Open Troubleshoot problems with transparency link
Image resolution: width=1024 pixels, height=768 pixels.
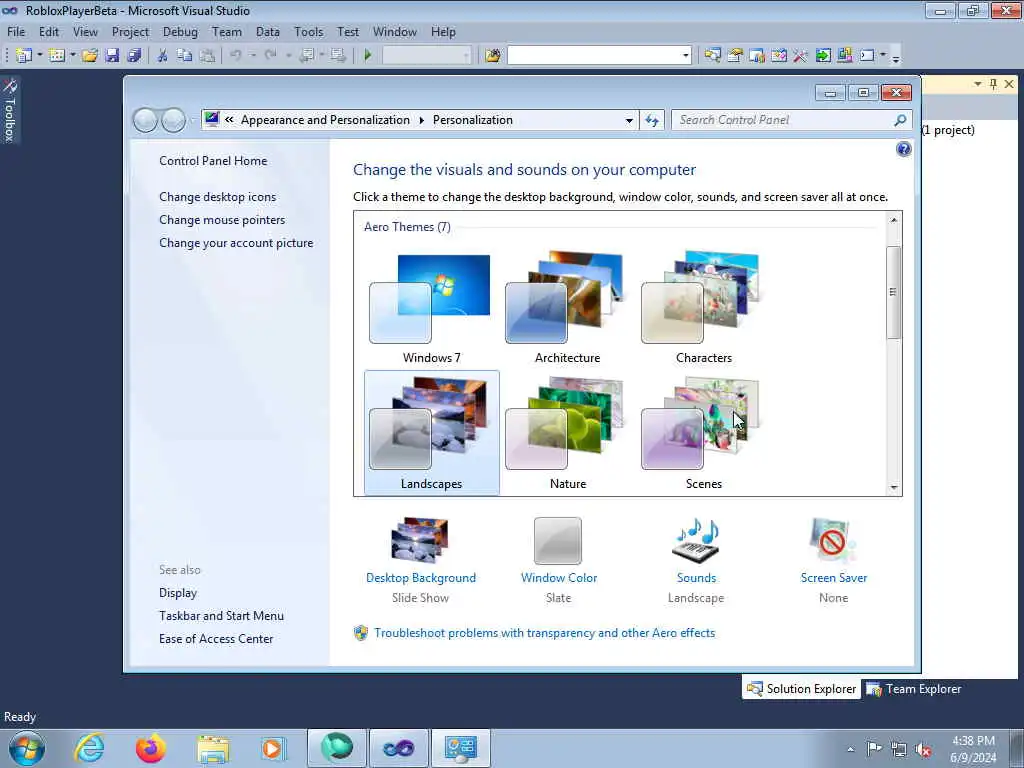[x=545, y=633]
